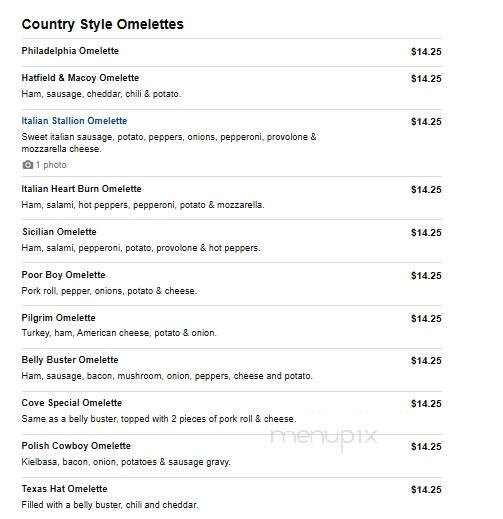The width and height of the screenshot is (503, 519).
Task: Click the menupix watermark logo
Action: coord(323,437)
